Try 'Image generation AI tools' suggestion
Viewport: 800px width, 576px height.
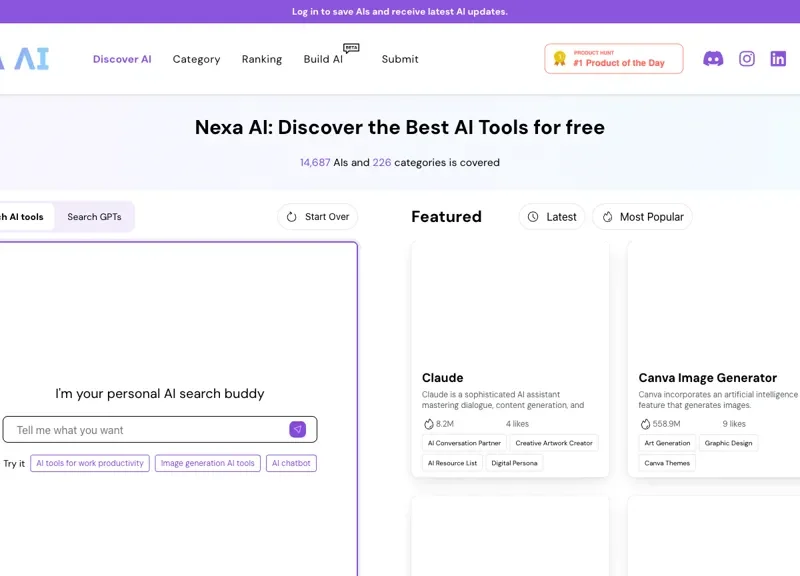pos(208,463)
